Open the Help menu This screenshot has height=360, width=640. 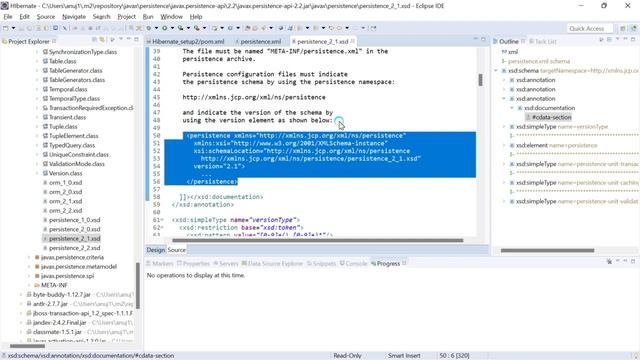tap(196, 17)
